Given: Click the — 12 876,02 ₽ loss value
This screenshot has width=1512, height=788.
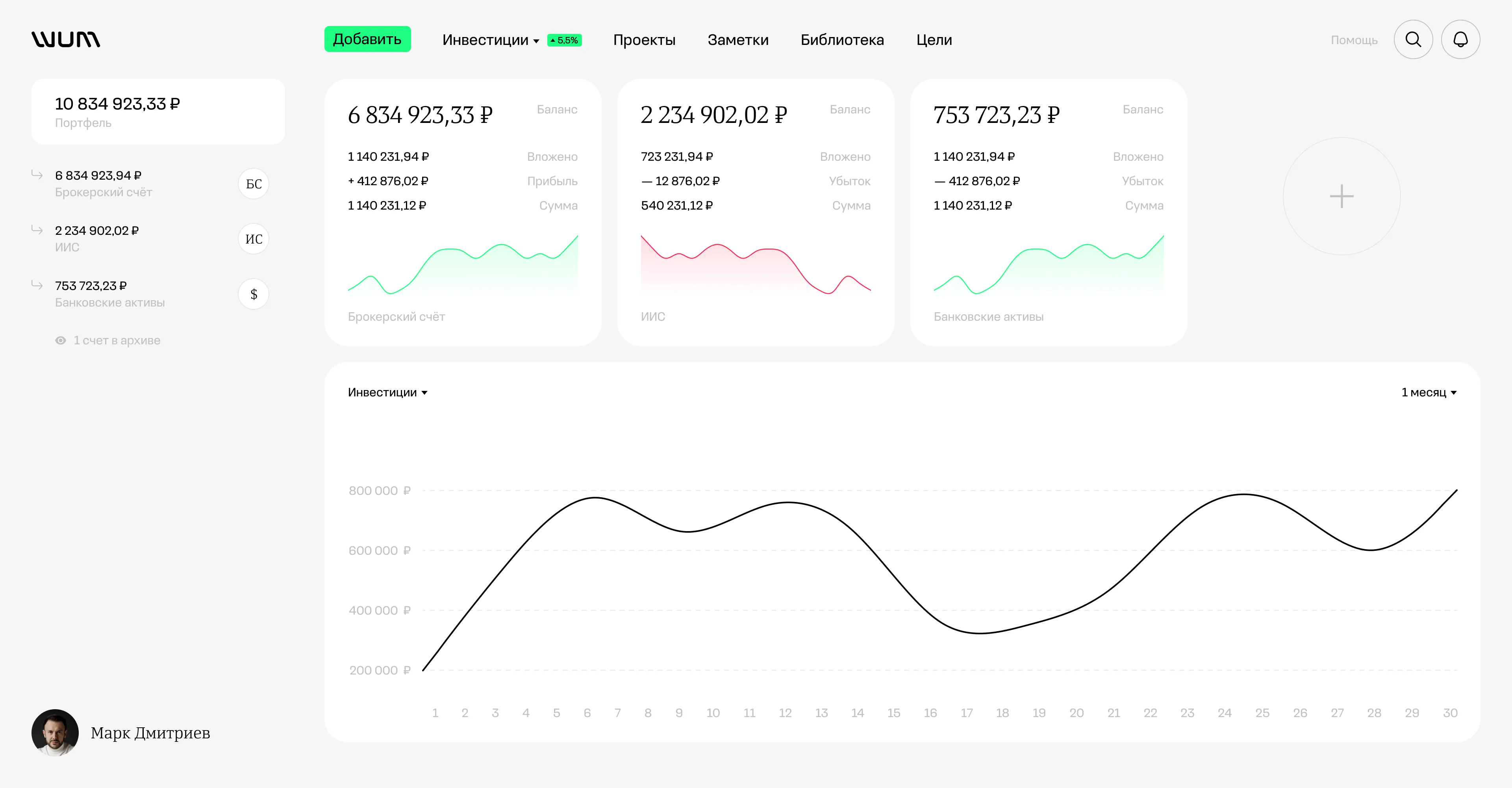Looking at the screenshot, I should point(680,181).
